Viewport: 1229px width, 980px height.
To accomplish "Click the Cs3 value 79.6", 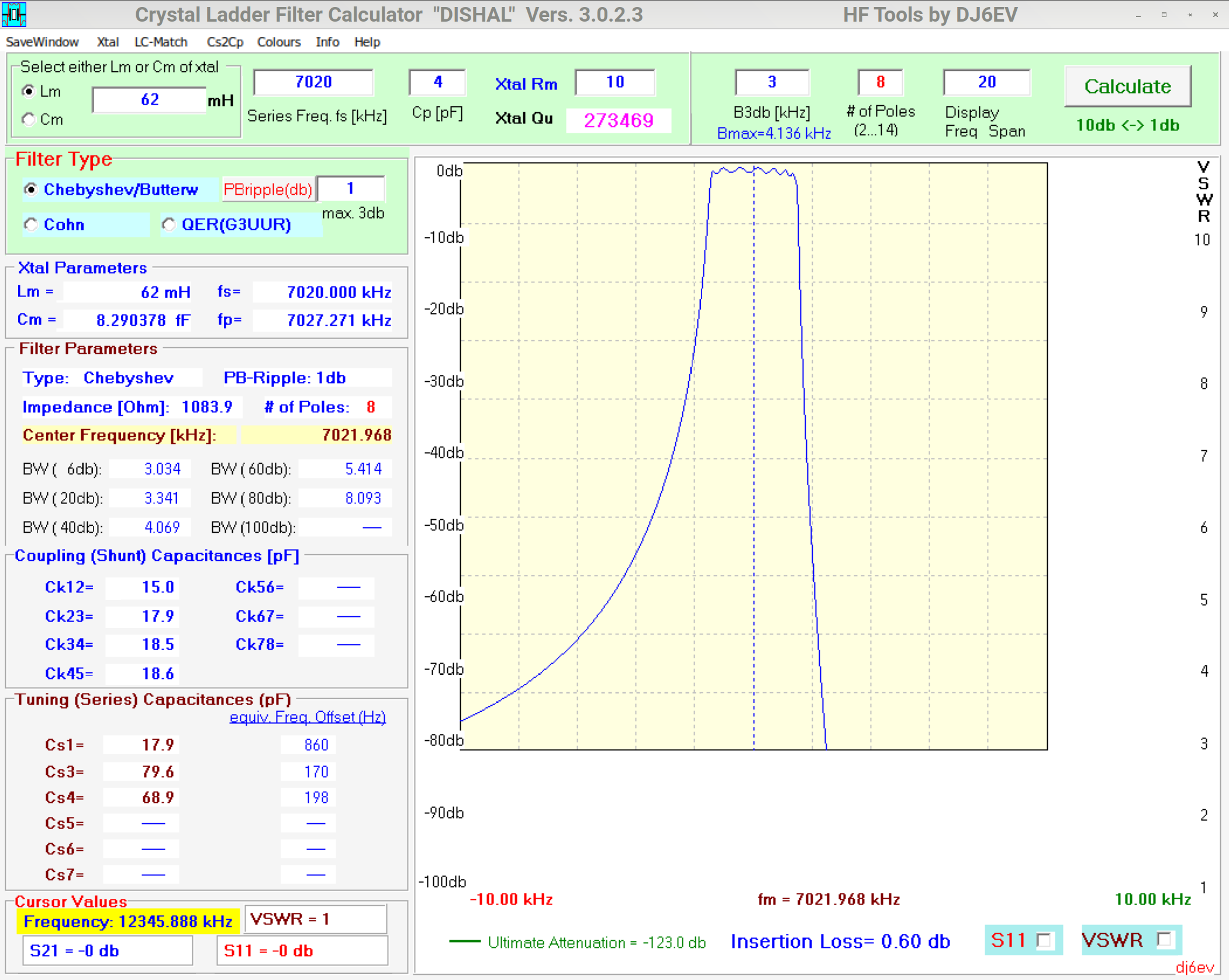I will (141, 772).
